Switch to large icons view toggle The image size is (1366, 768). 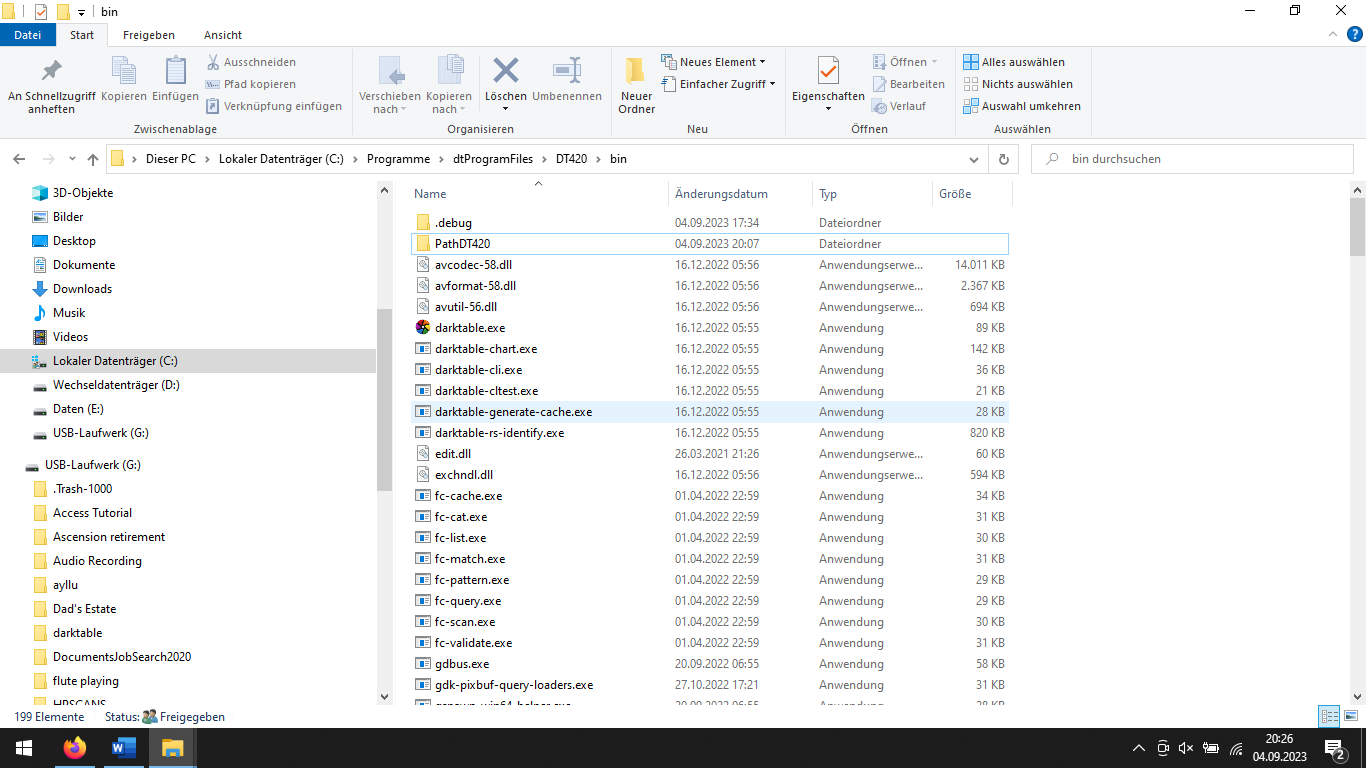point(1350,717)
